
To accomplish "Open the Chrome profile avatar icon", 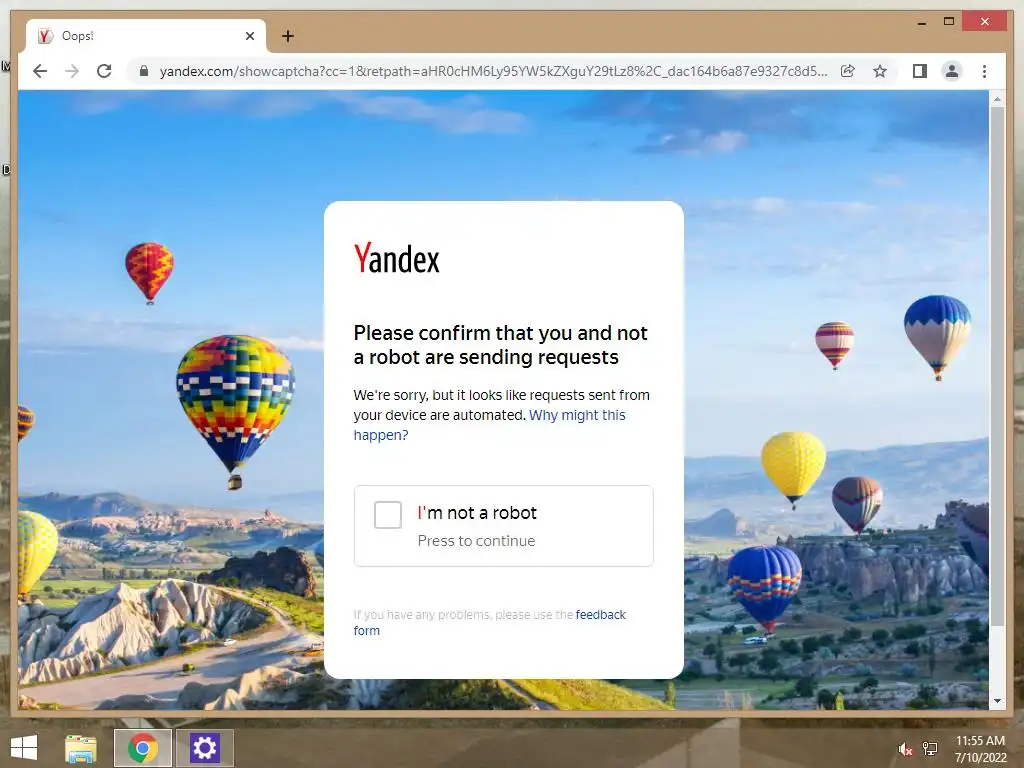I will click(x=952, y=71).
